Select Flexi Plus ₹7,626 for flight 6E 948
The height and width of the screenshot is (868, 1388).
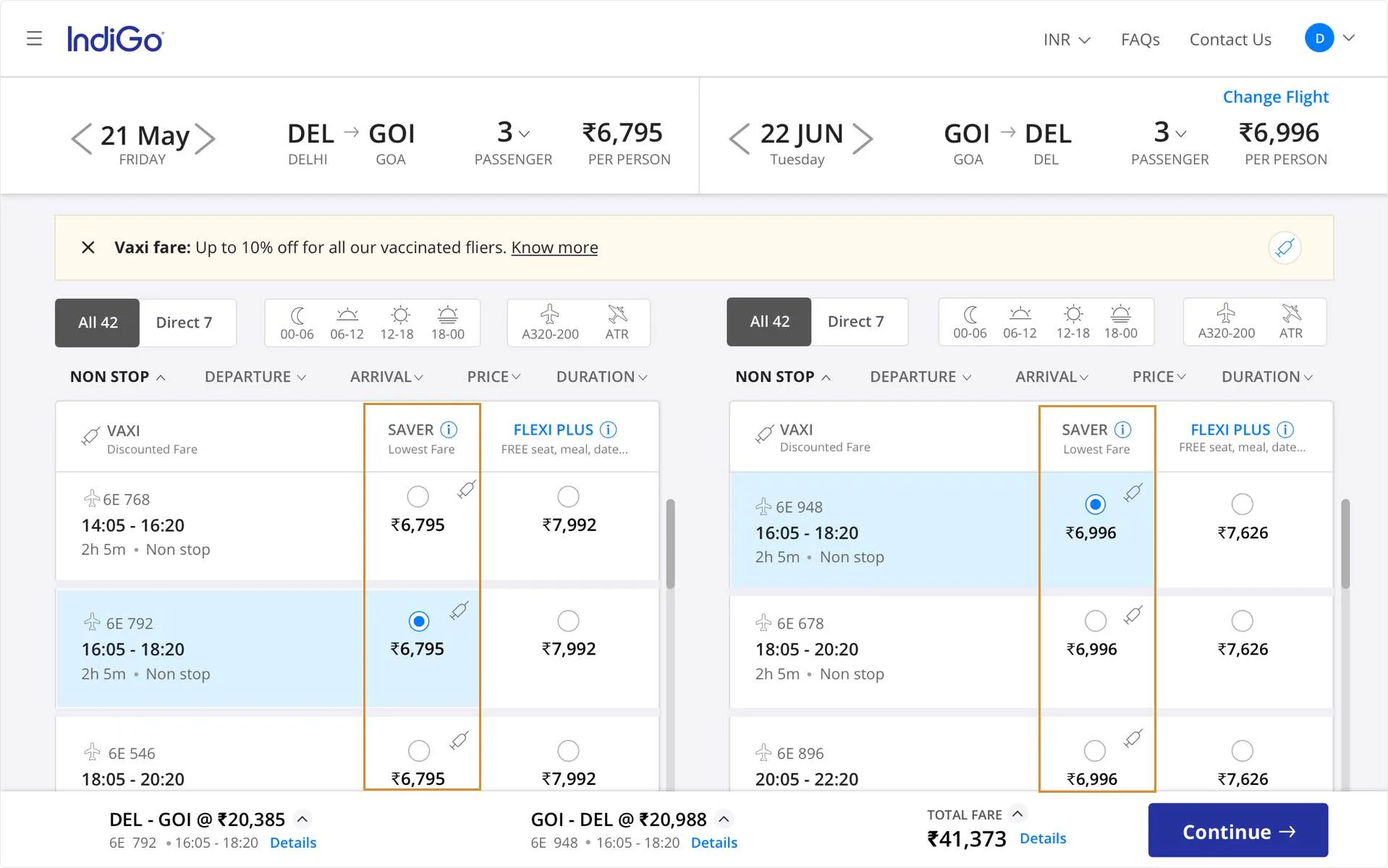1242,504
